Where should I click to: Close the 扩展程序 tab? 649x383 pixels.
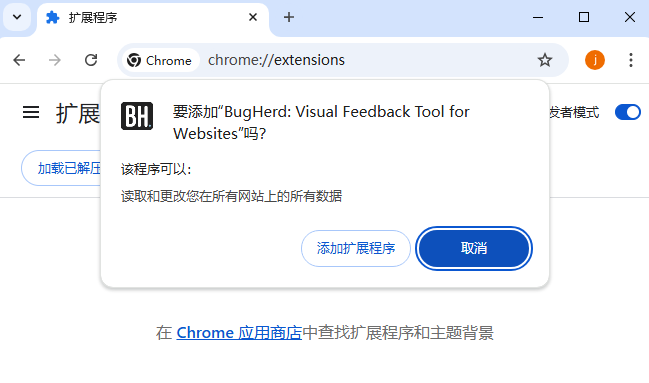pos(253,17)
